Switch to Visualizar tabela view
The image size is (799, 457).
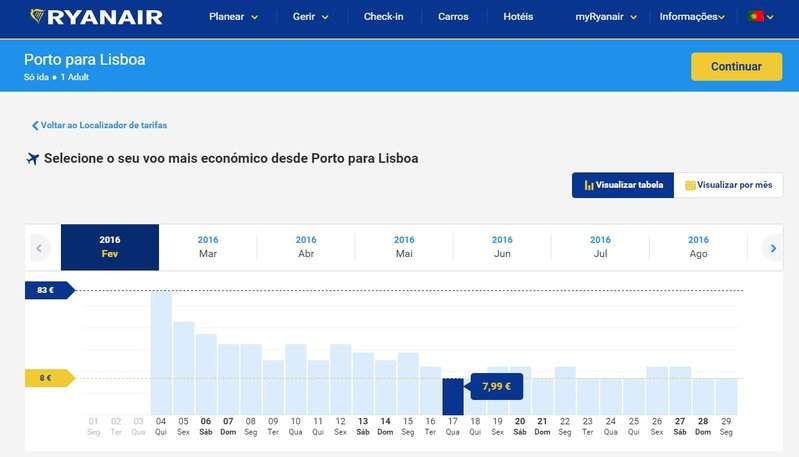[x=623, y=185]
